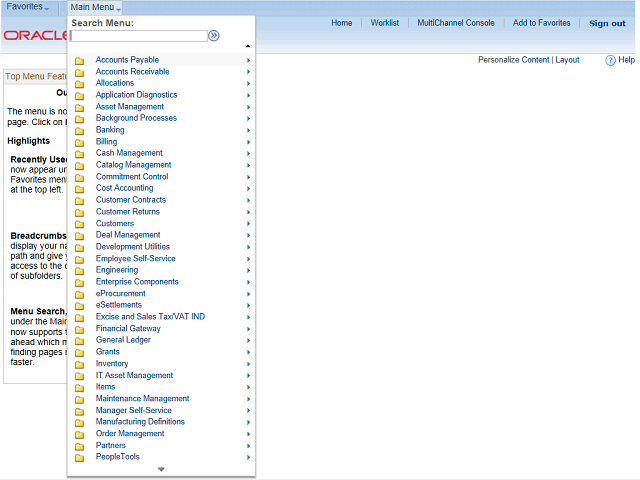Screen dimensions: 640x480
Task: Click the Help question mark icon
Action: [610, 60]
